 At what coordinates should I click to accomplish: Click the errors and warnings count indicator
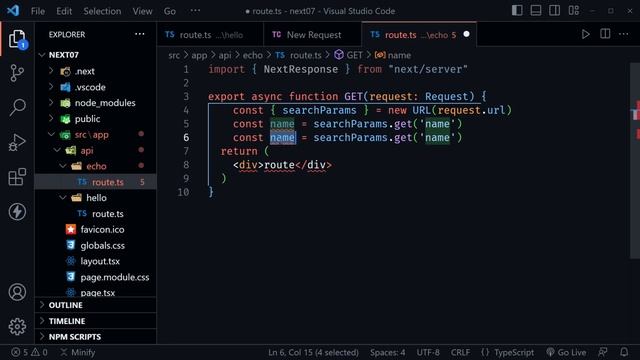[x=29, y=352]
